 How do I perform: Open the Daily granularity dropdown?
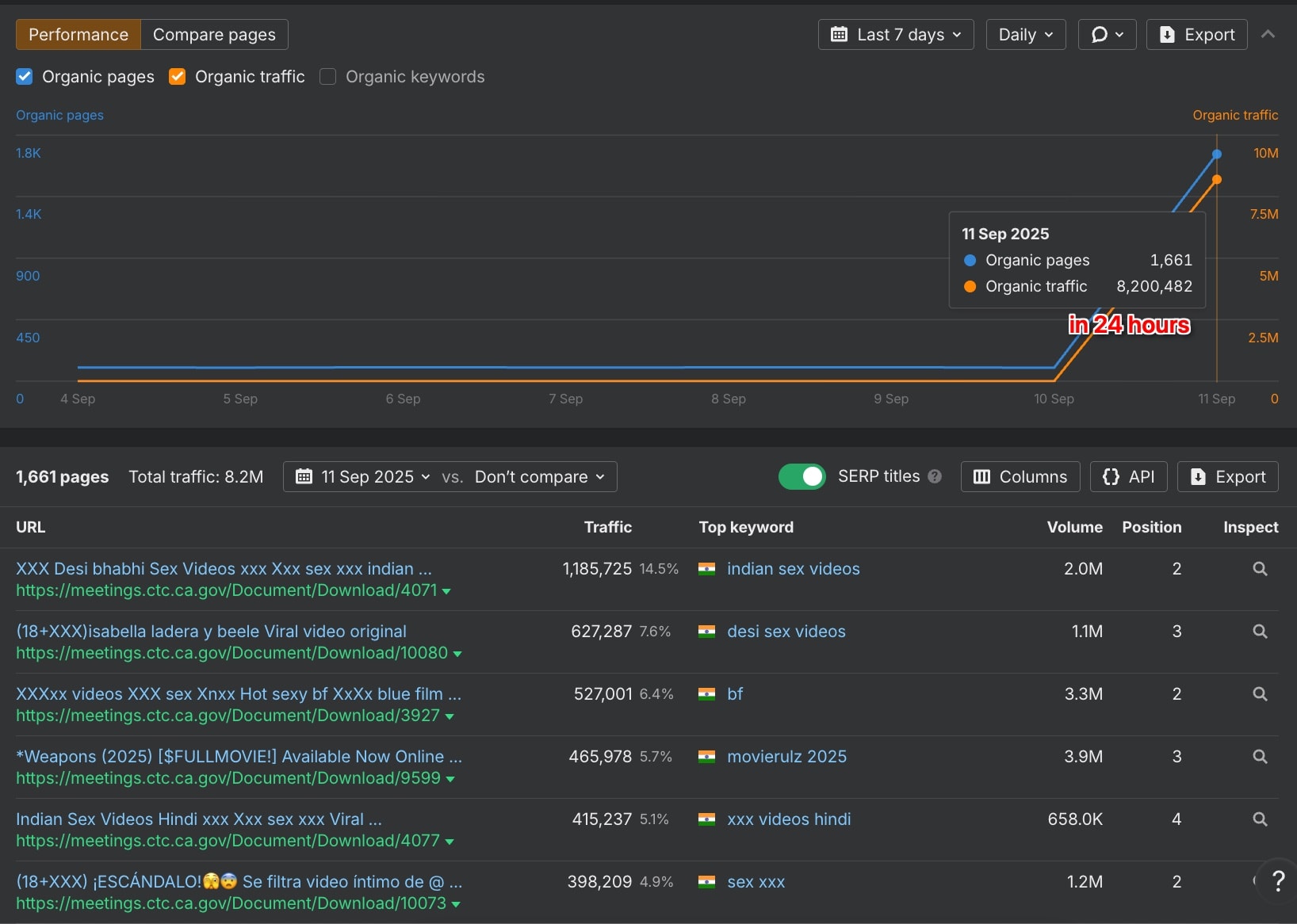pyautogui.click(x=1025, y=34)
